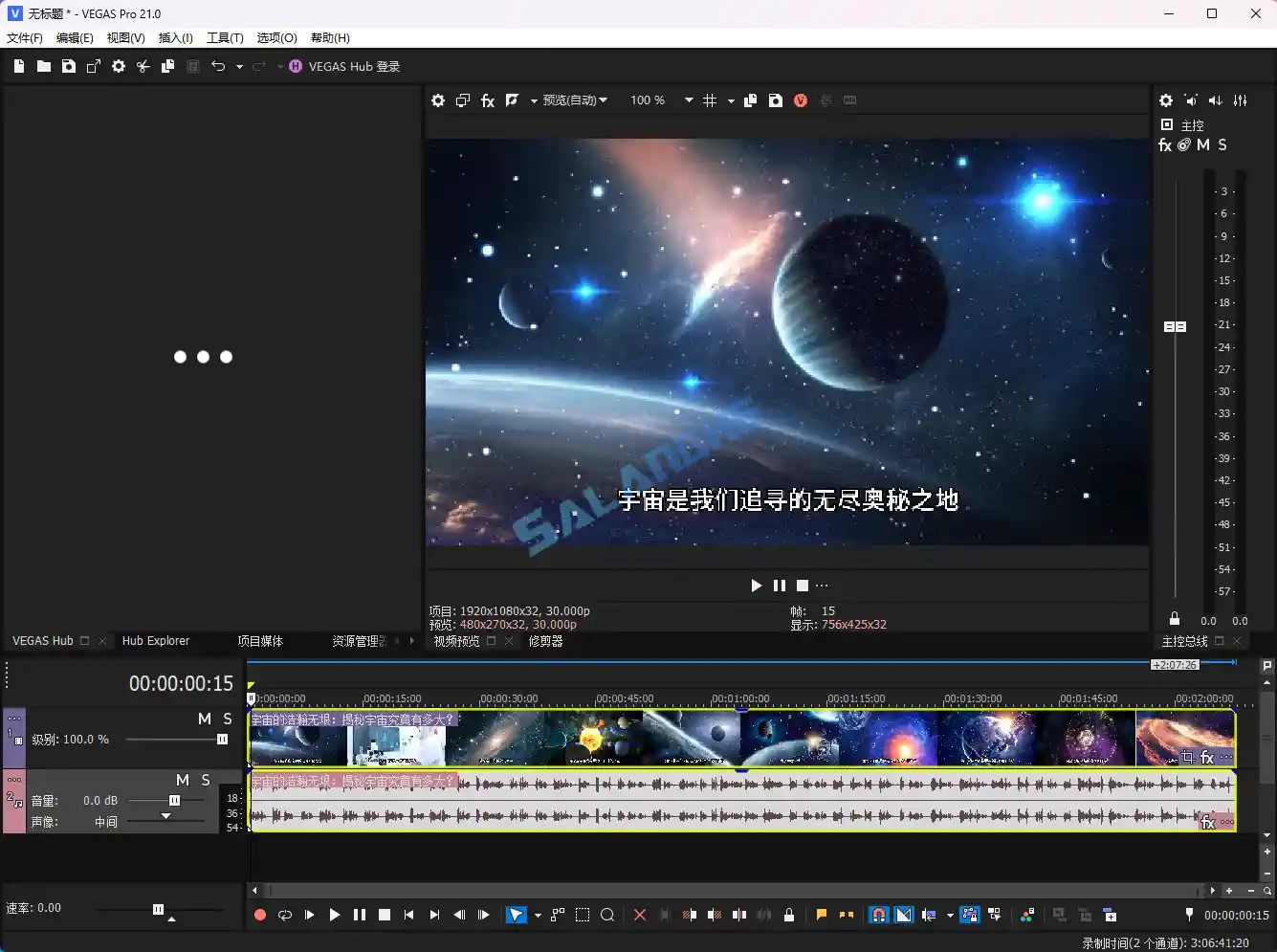Switch to the 修剪器 tab
This screenshot has height=952, width=1277.
(x=545, y=641)
